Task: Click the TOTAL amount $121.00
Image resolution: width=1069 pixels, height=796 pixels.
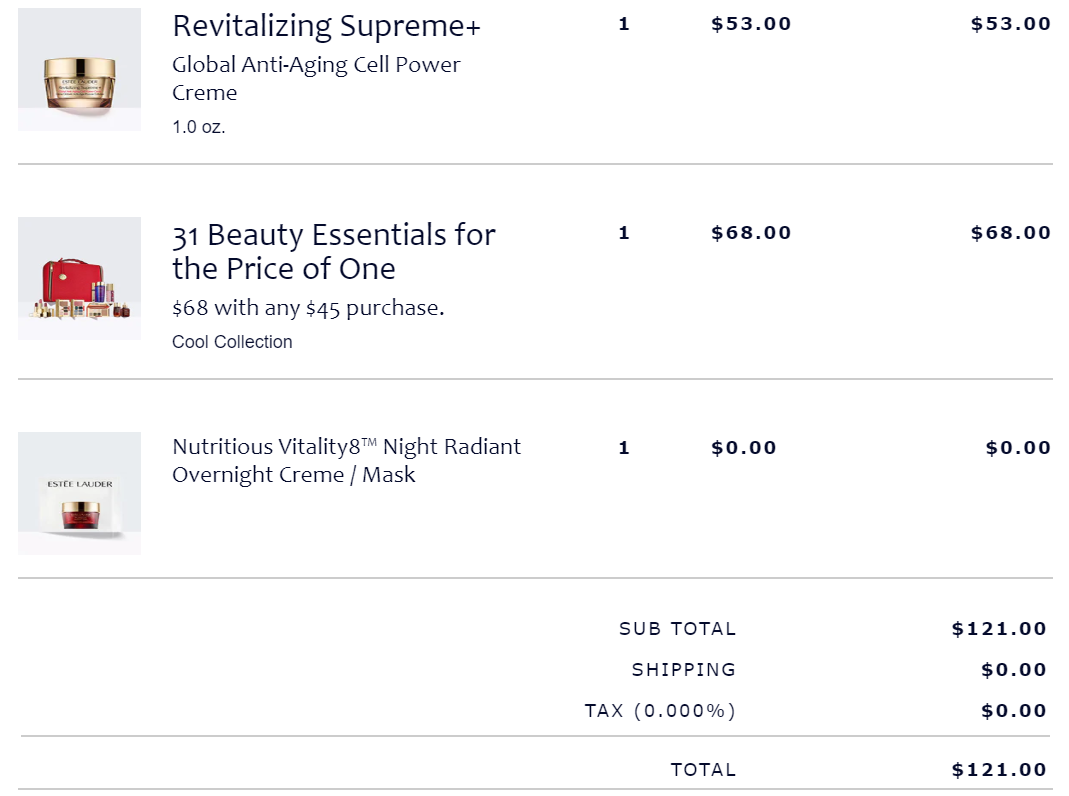Action: point(999,769)
